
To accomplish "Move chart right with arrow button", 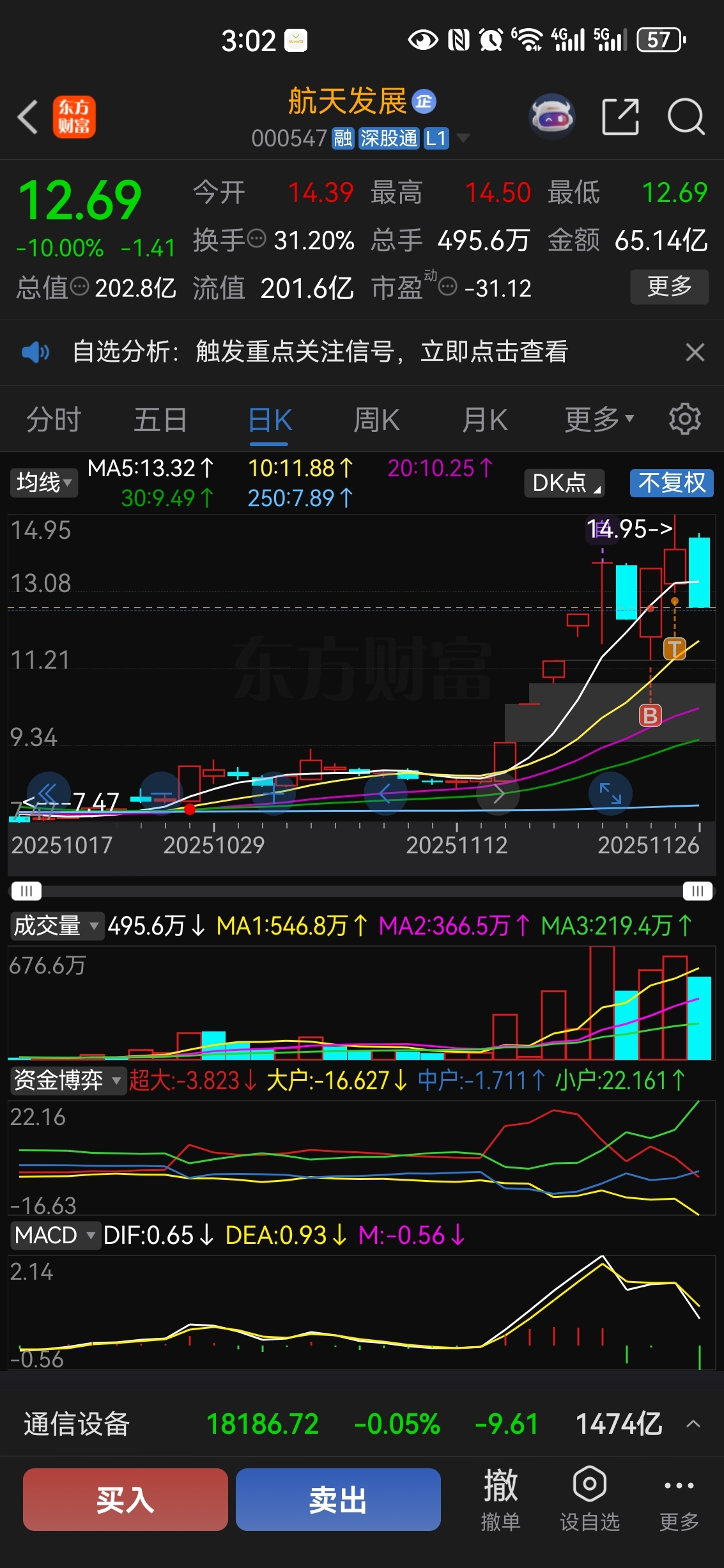I will (498, 793).
